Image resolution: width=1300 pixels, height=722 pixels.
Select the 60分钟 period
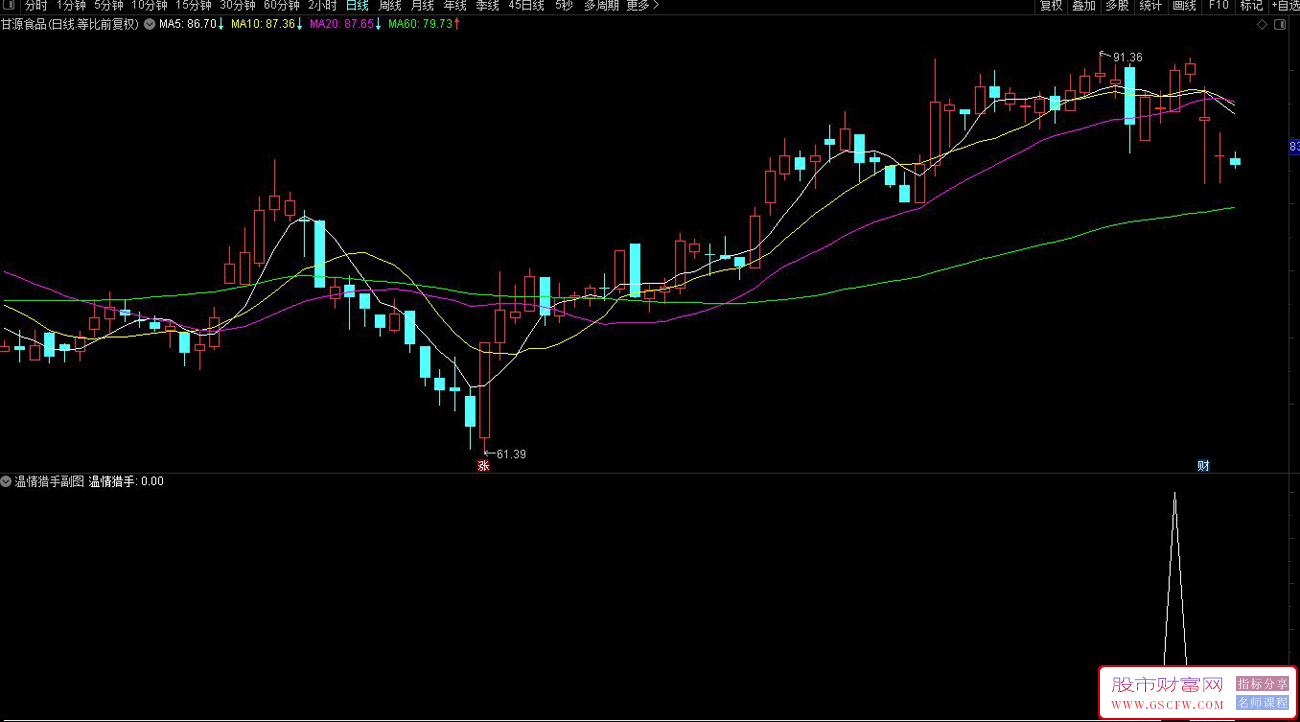(x=282, y=6)
